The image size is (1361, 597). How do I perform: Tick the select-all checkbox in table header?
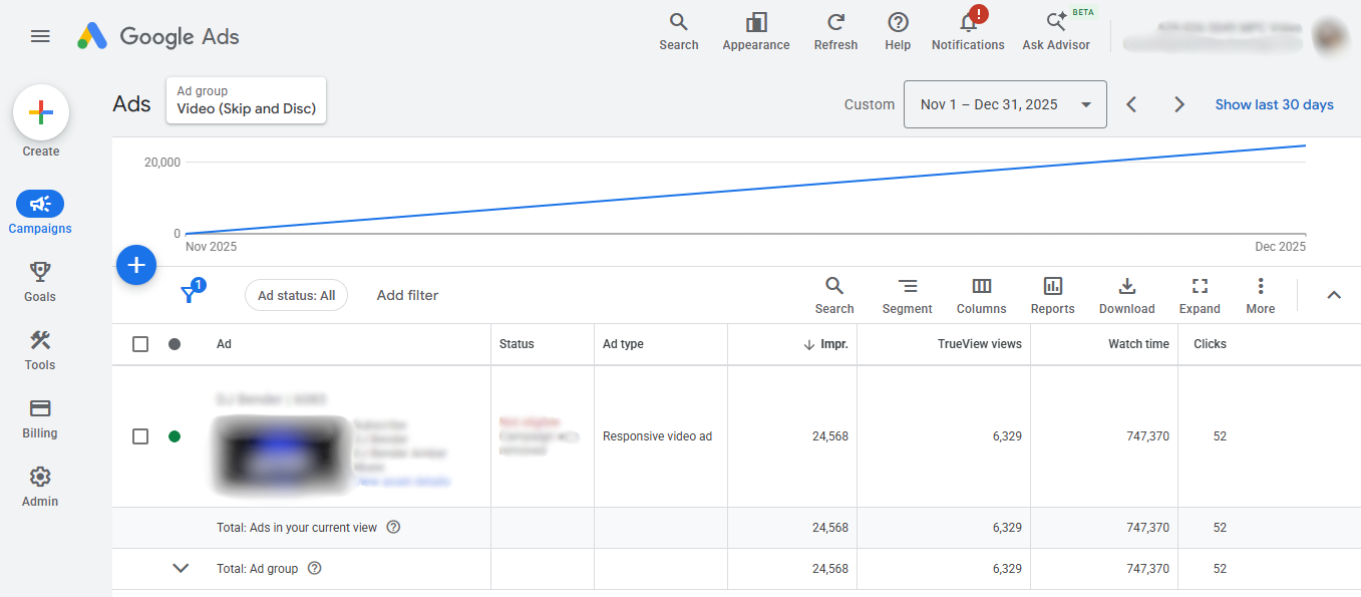[x=140, y=344]
